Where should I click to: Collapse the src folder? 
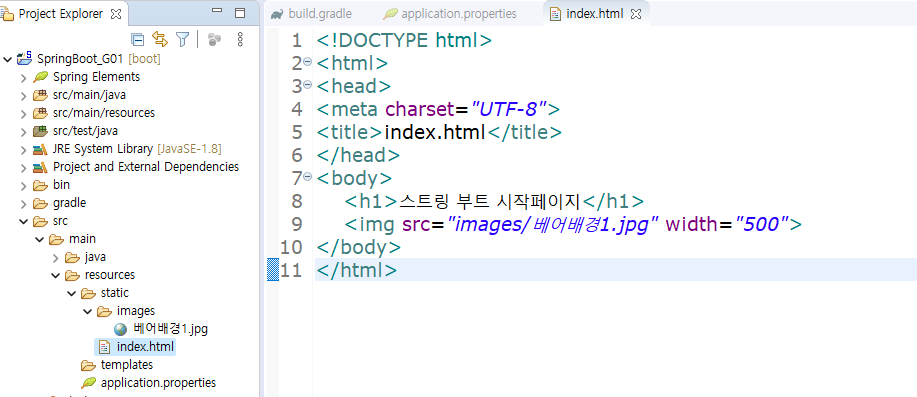pyautogui.click(x=23, y=222)
